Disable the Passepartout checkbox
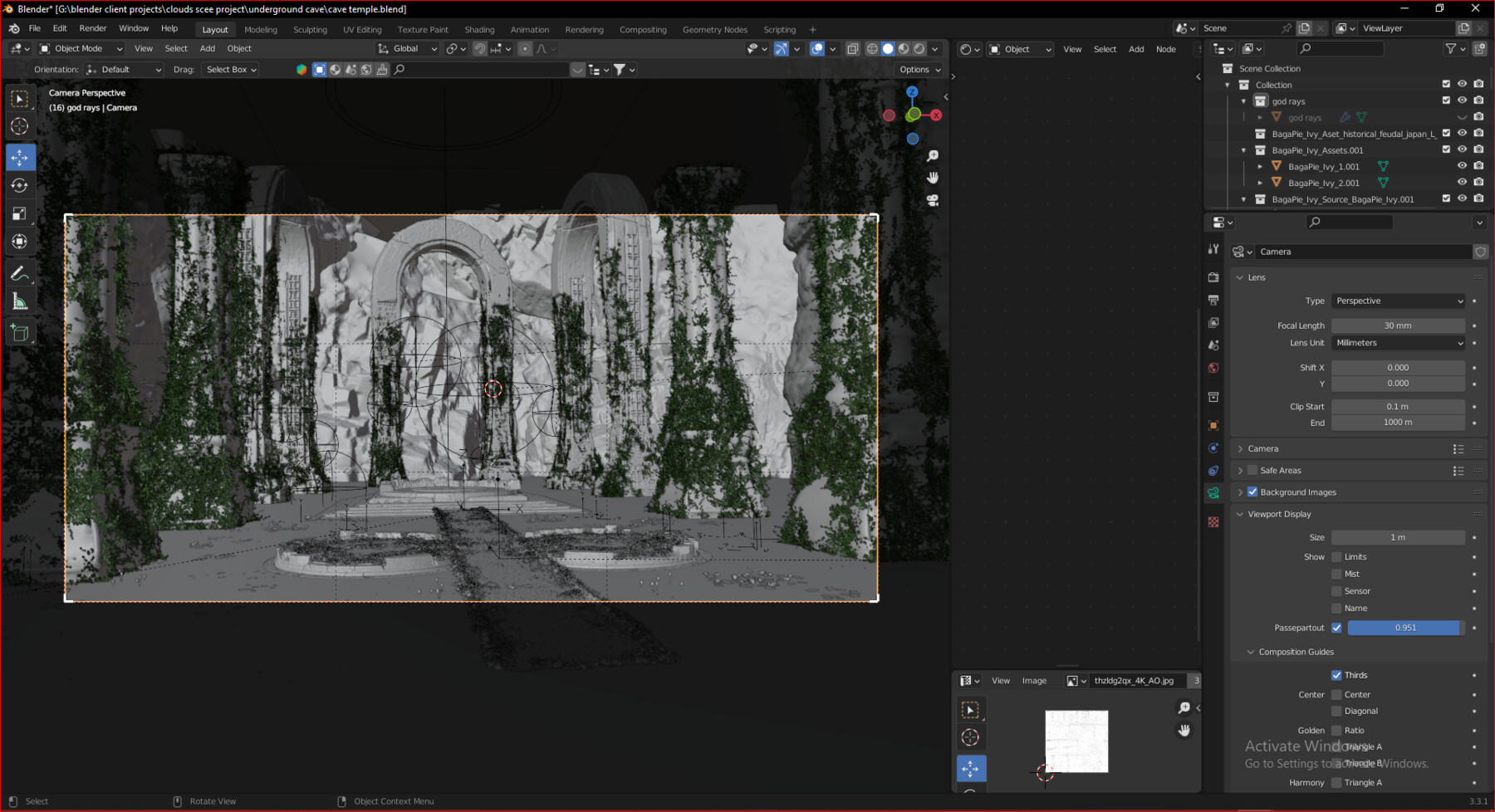 (x=1336, y=628)
